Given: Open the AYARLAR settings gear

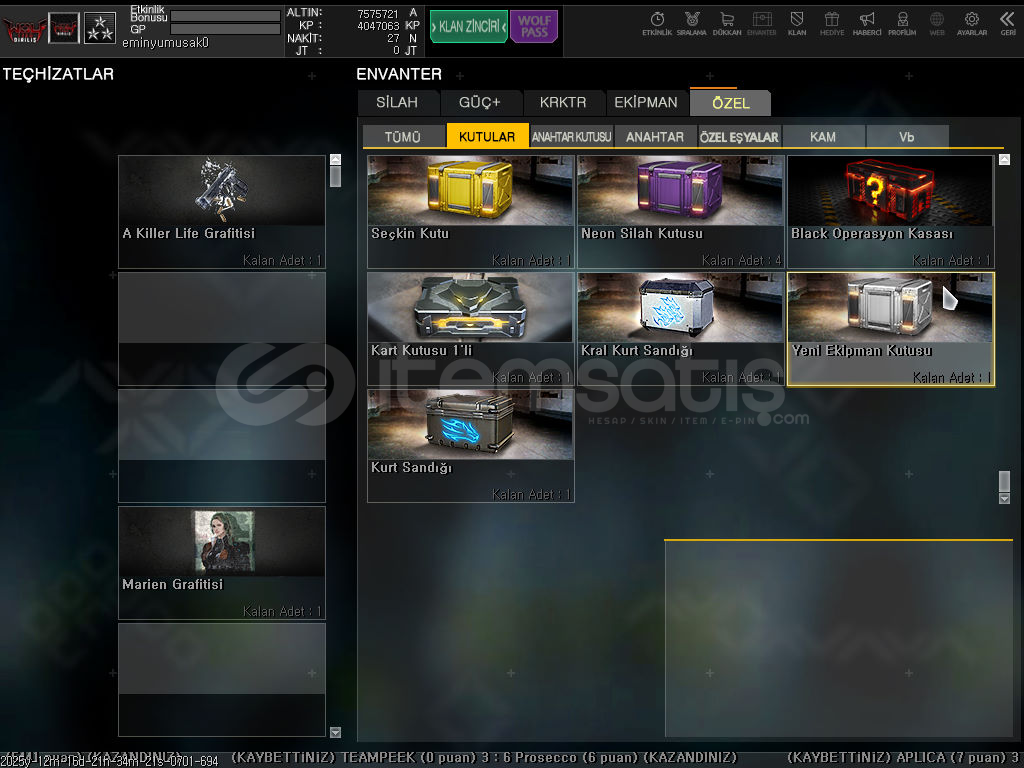Looking at the screenshot, I should click(972, 24).
